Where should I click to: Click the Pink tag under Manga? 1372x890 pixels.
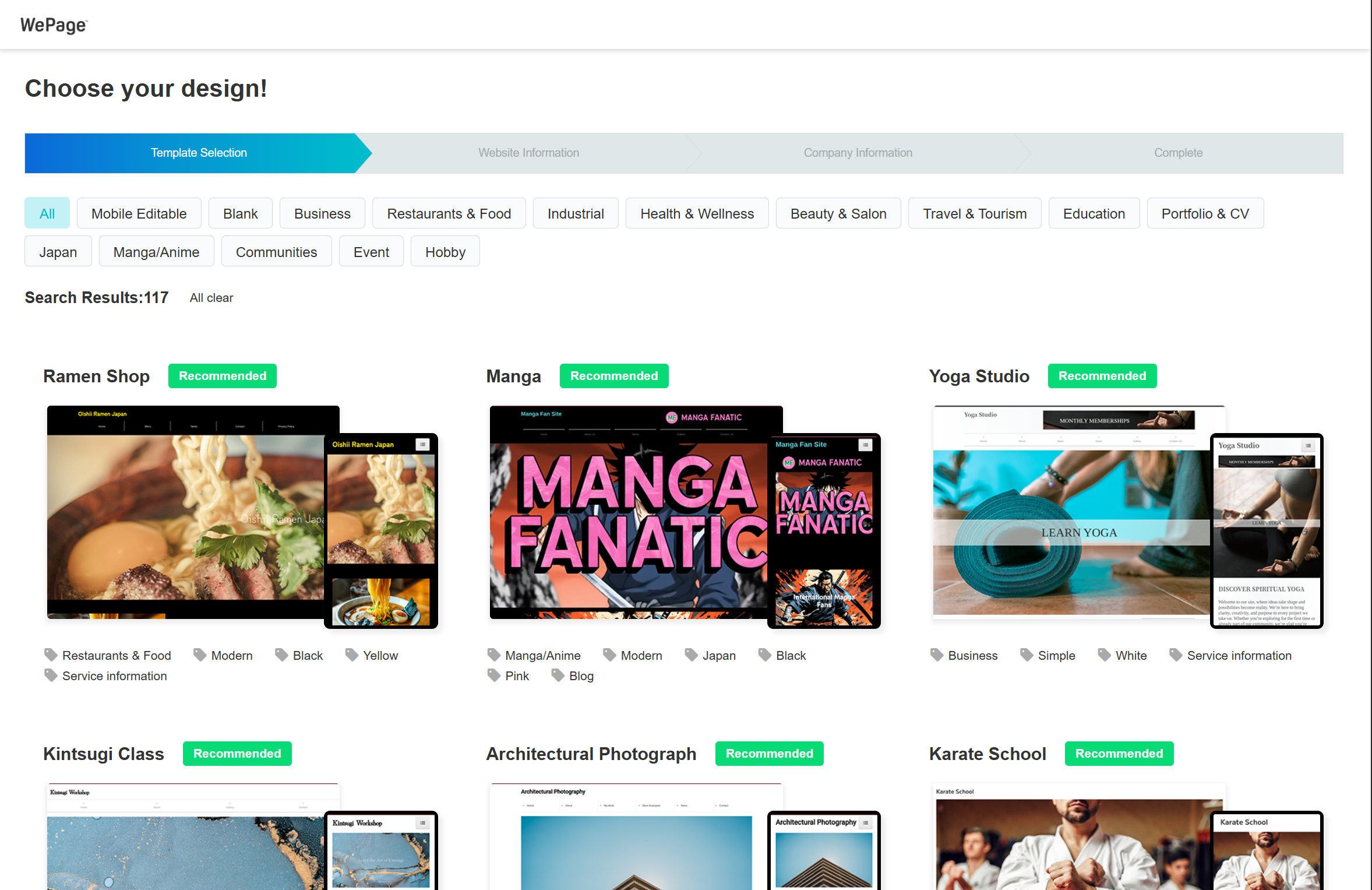pyautogui.click(x=517, y=676)
